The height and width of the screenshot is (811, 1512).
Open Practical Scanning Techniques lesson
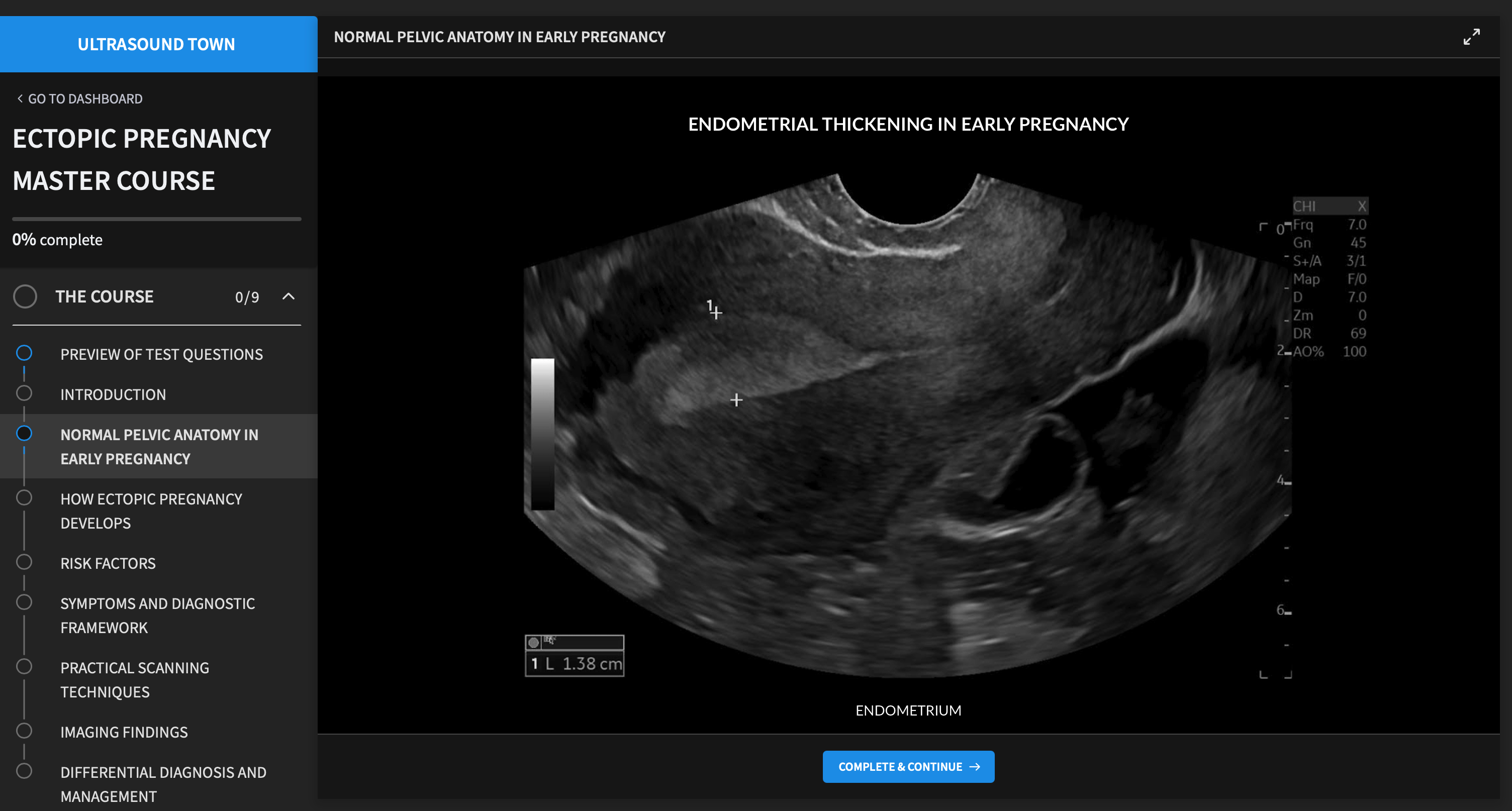[x=135, y=679]
